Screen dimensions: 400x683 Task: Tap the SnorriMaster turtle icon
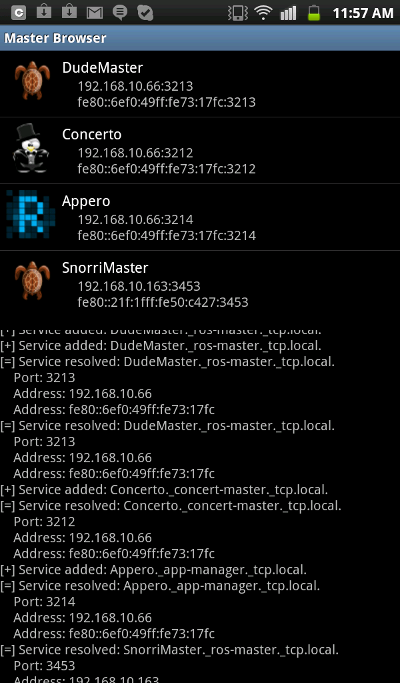[32, 281]
